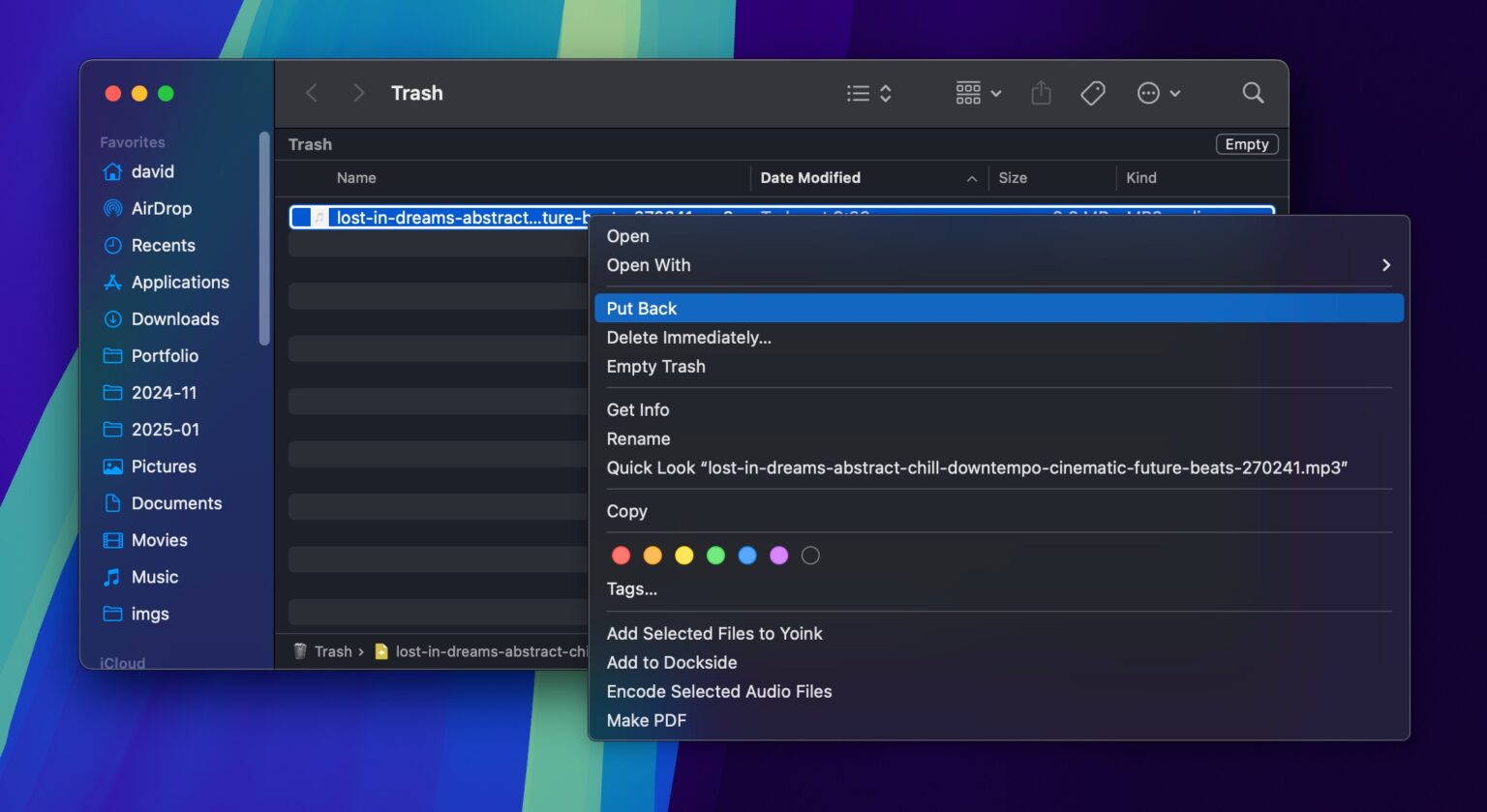Screen dimensions: 1487x812
Task: Open Search in the Finder toolbar
Action: 1253,92
